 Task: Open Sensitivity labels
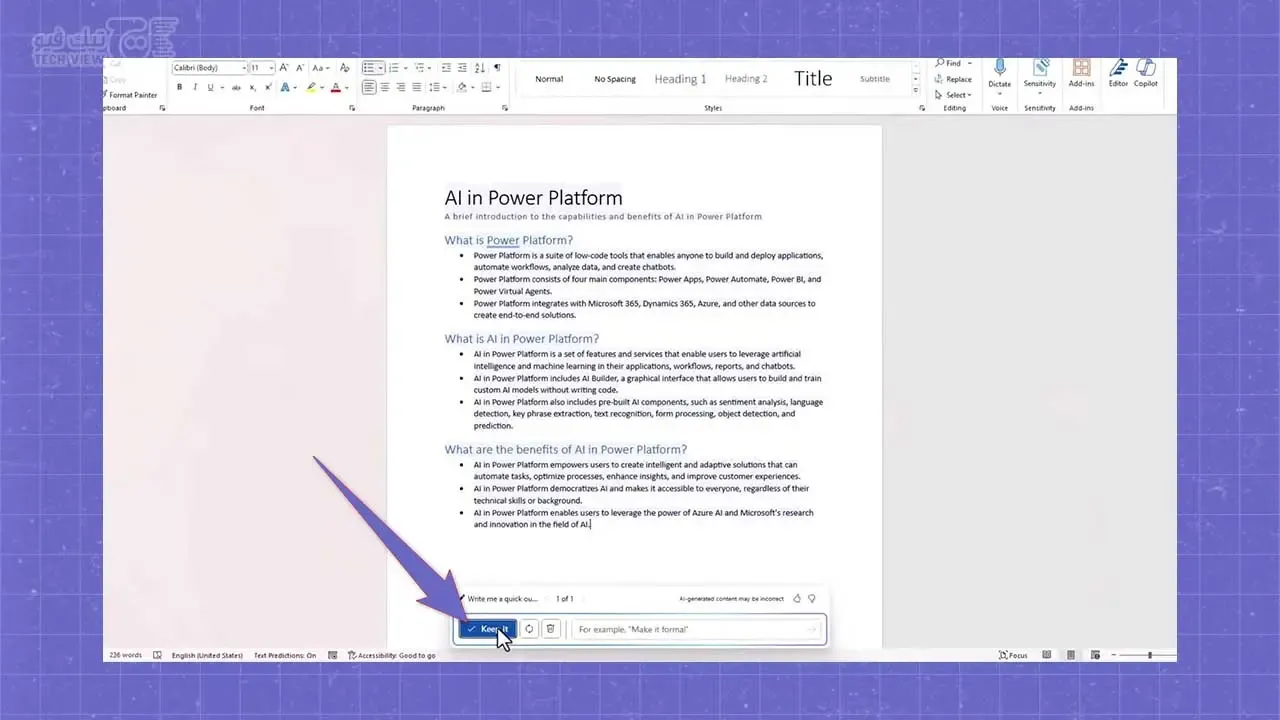coord(1040,76)
